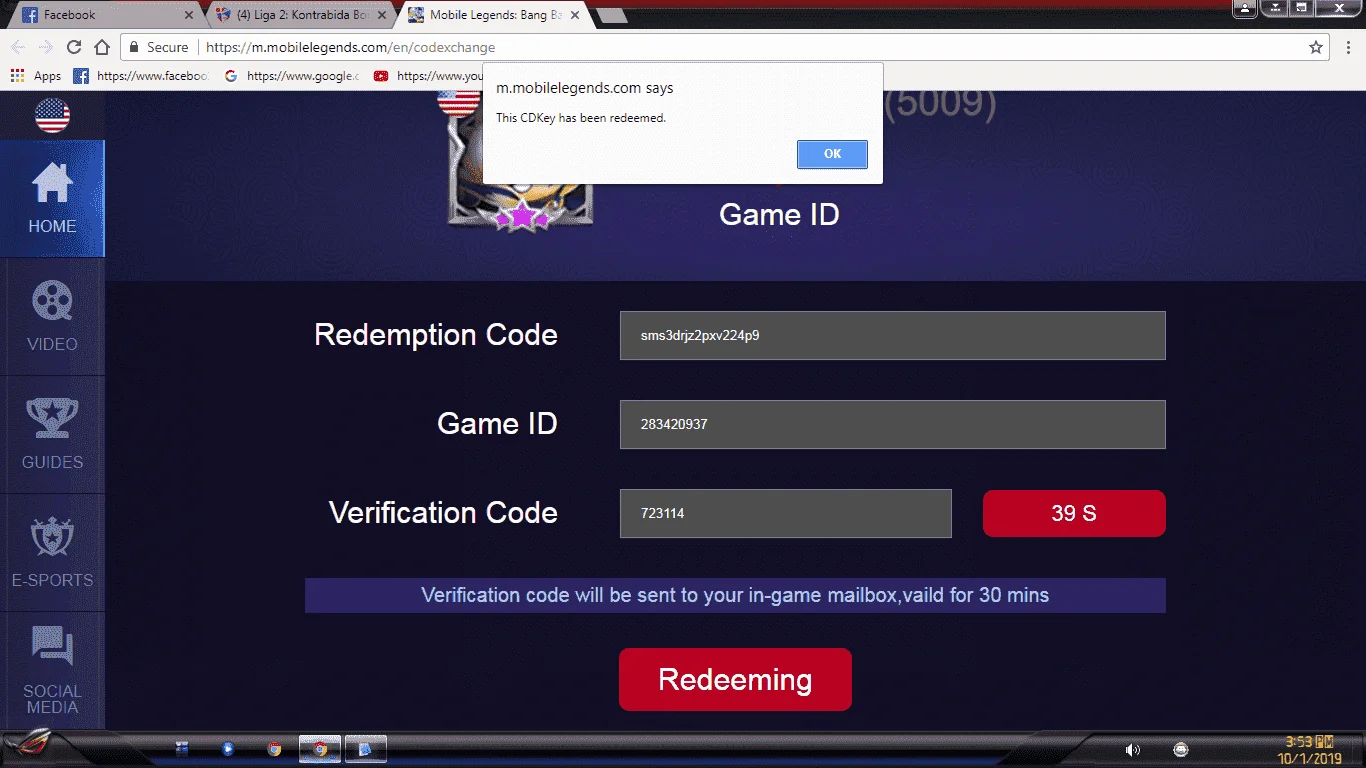The height and width of the screenshot is (768, 1366).
Task: Open the Facebook bookmark
Action: (140, 76)
